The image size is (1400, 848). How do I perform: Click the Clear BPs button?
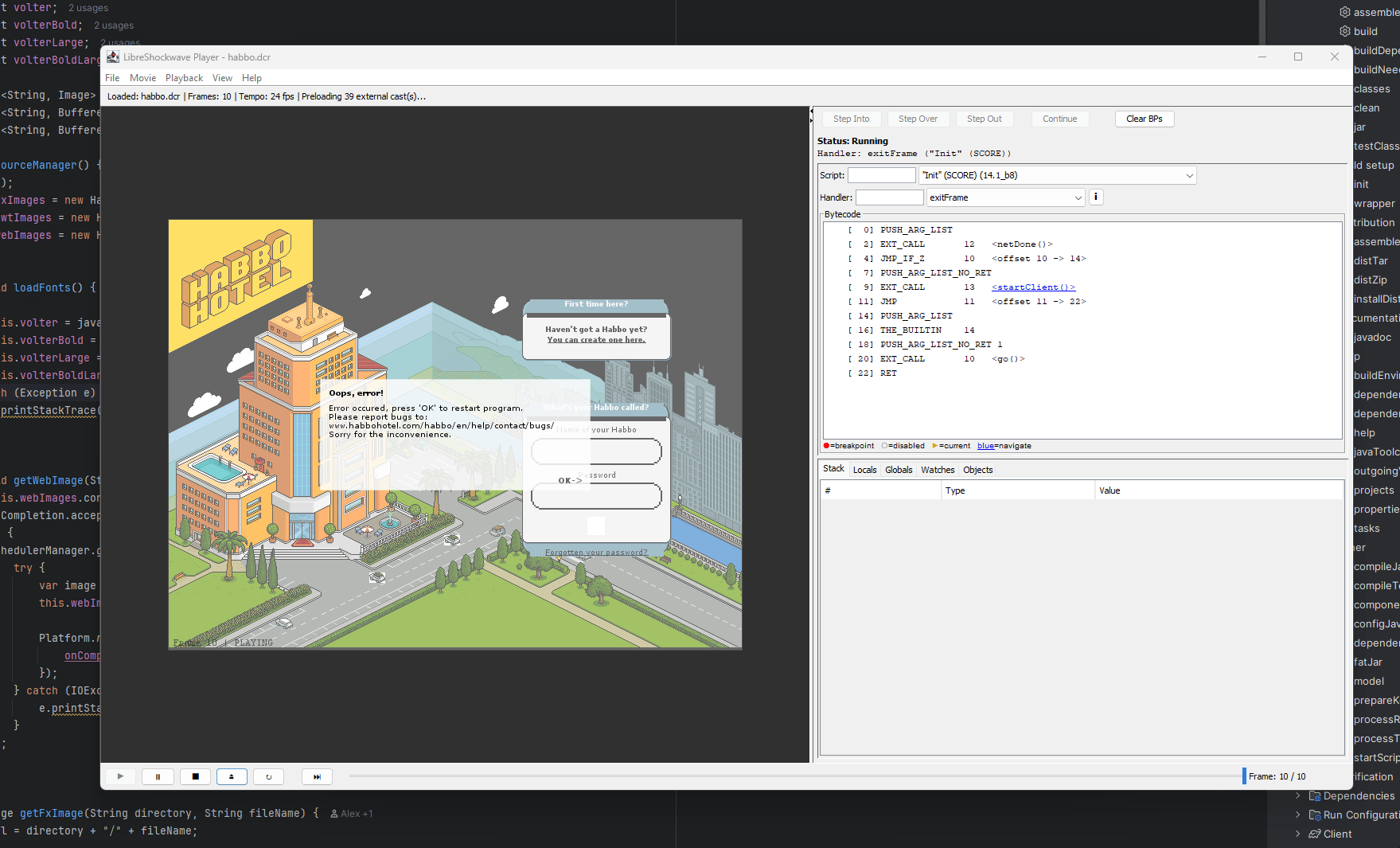[1145, 119]
